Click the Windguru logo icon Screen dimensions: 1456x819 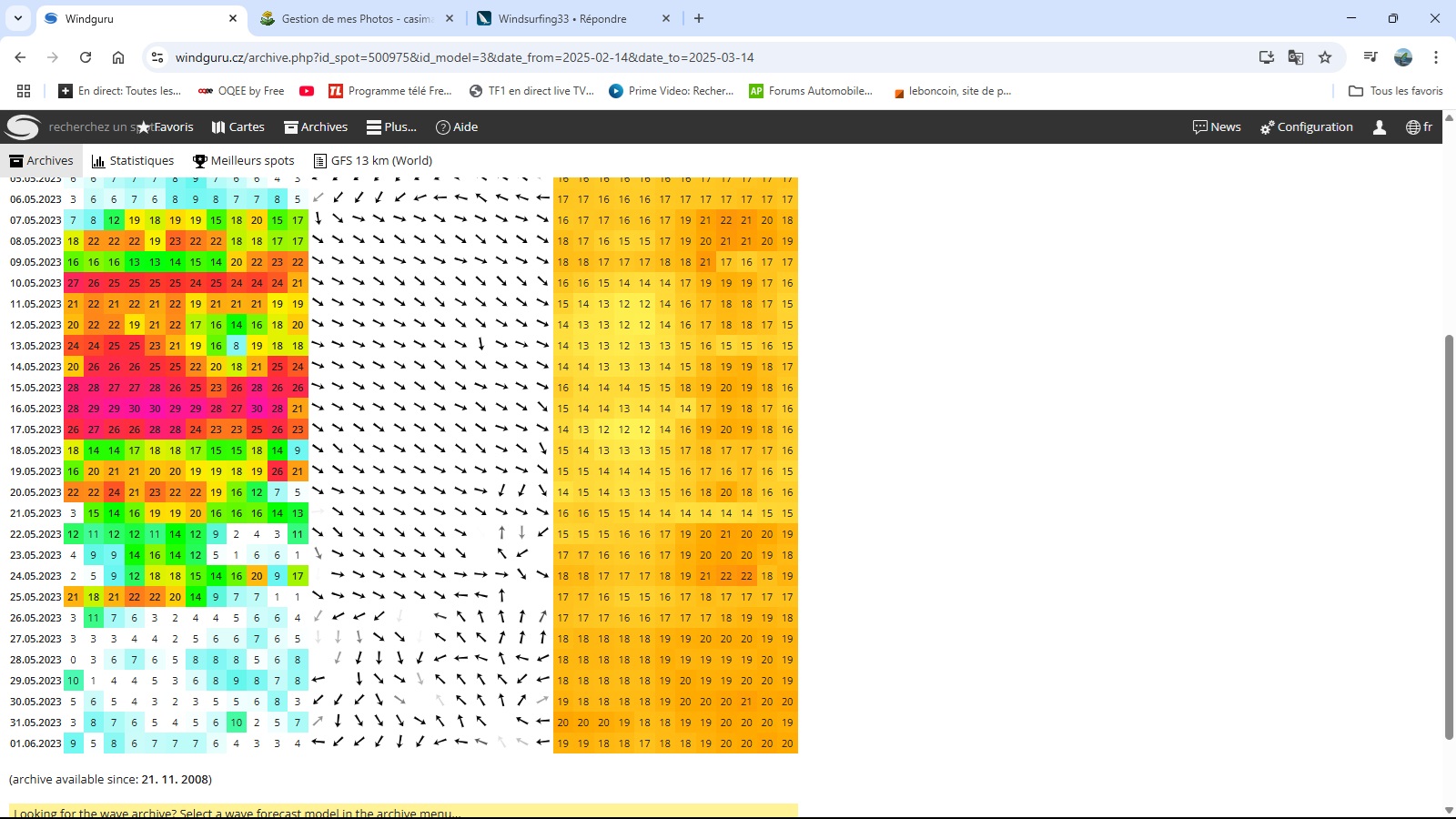click(x=23, y=127)
